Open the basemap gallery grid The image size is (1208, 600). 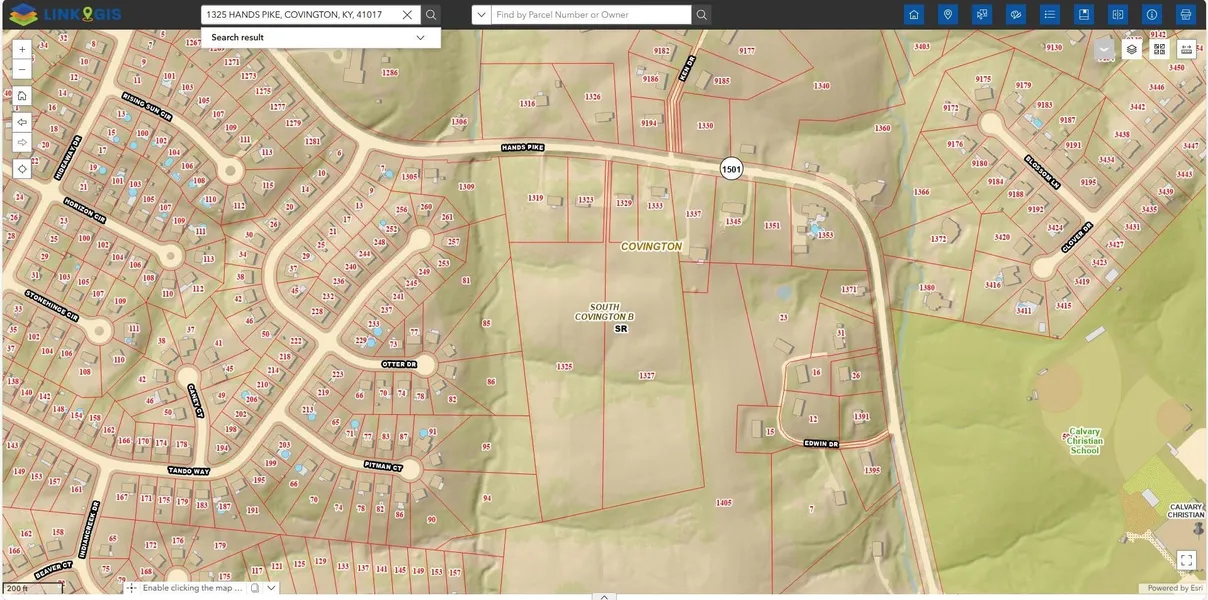coord(1159,49)
